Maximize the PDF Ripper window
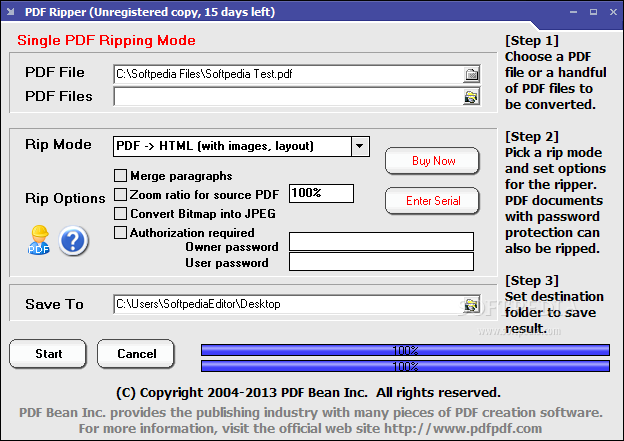The image size is (624, 441). point(593,12)
